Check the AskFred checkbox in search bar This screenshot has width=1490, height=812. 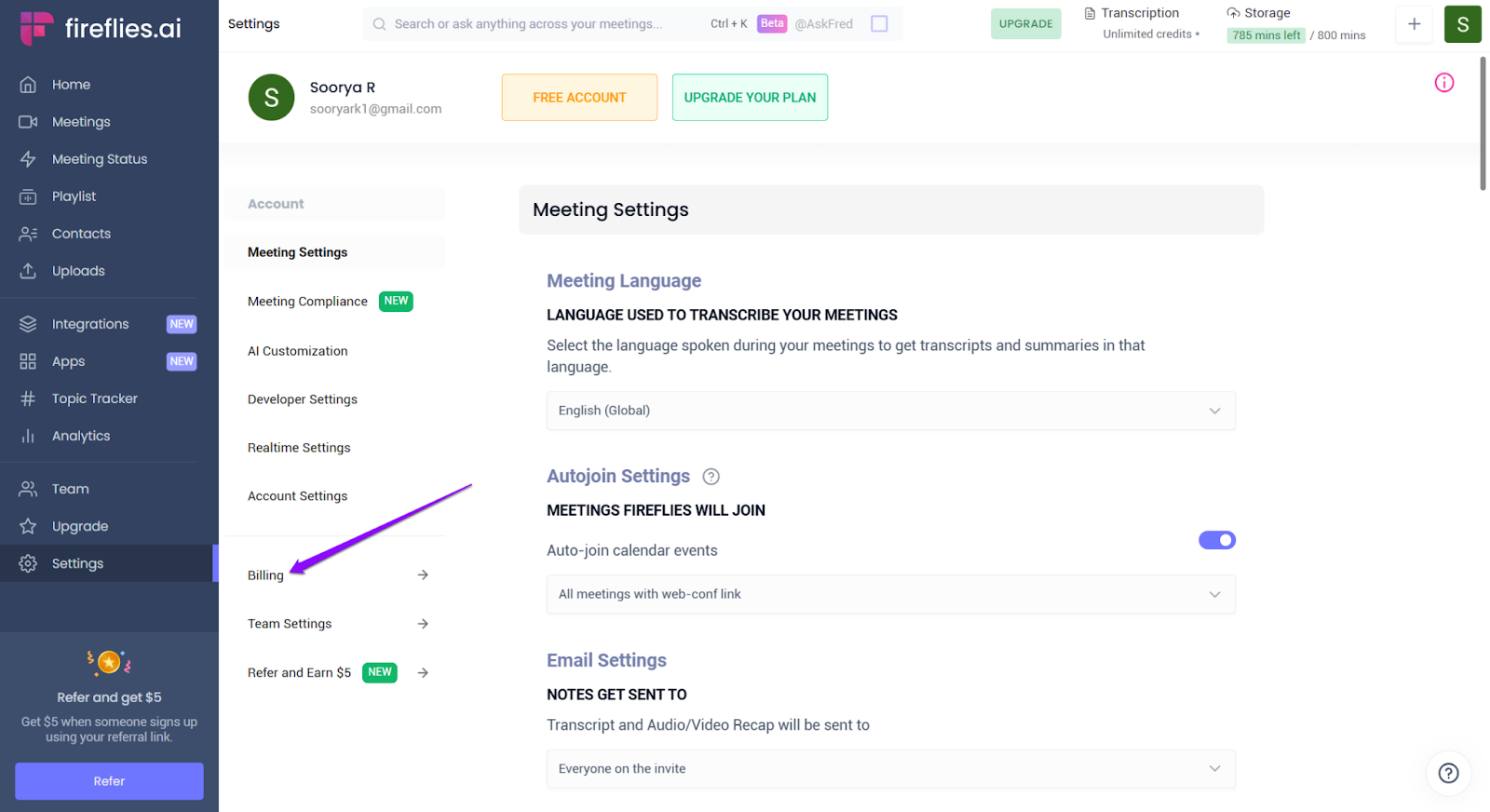click(x=879, y=24)
